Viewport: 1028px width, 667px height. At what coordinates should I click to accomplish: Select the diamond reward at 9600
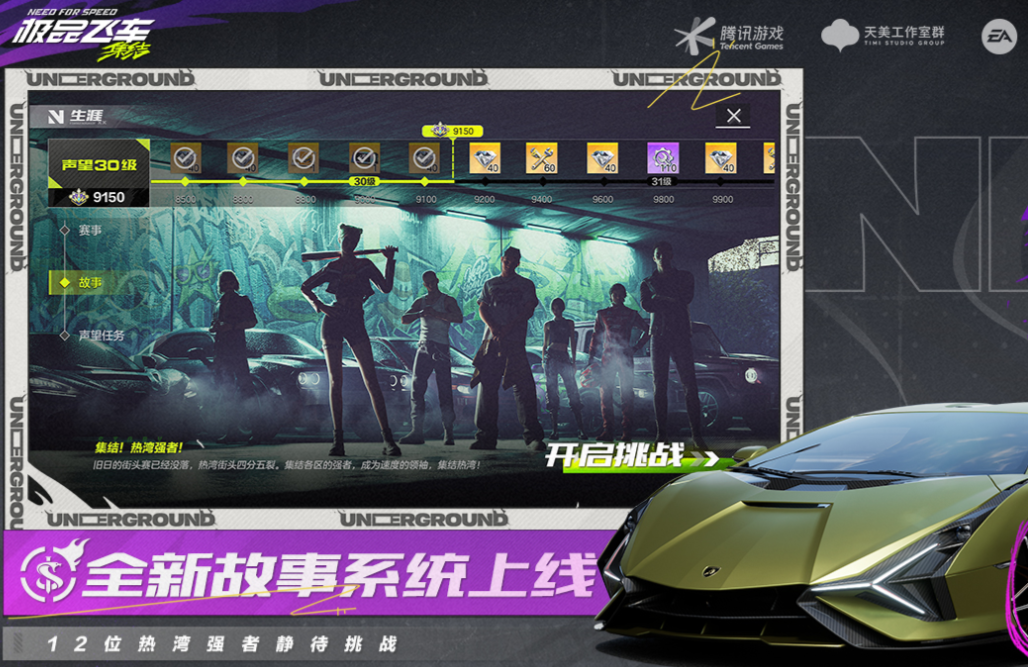pyautogui.click(x=603, y=158)
